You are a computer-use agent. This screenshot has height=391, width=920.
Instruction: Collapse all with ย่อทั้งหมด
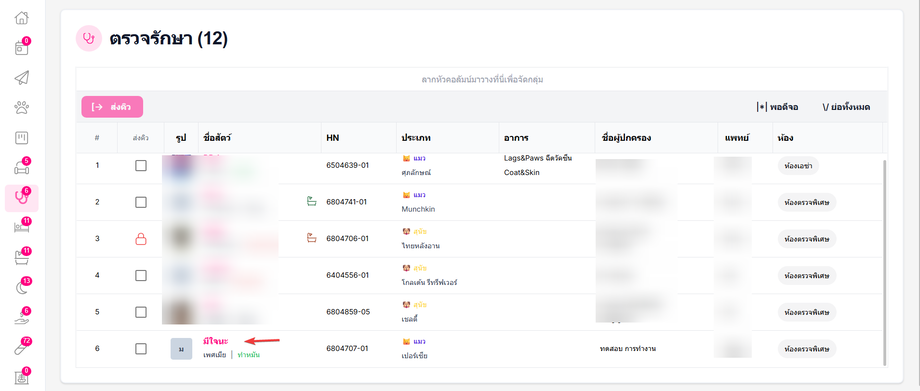click(846, 107)
